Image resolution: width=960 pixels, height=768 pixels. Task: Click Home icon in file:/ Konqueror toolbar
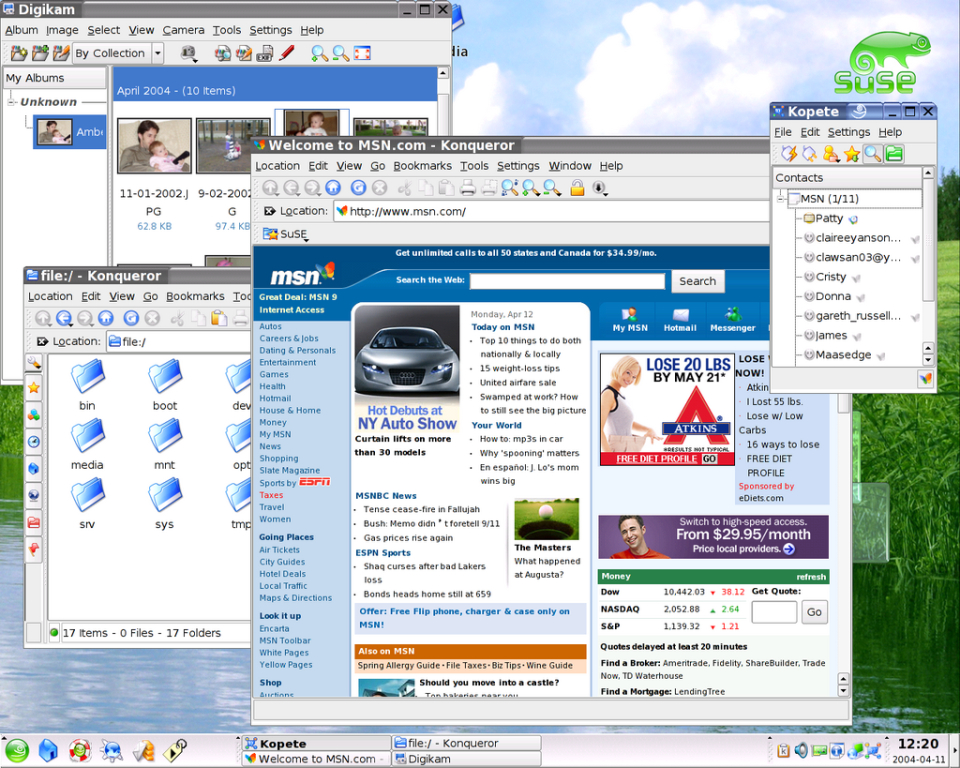pyautogui.click(x=106, y=318)
